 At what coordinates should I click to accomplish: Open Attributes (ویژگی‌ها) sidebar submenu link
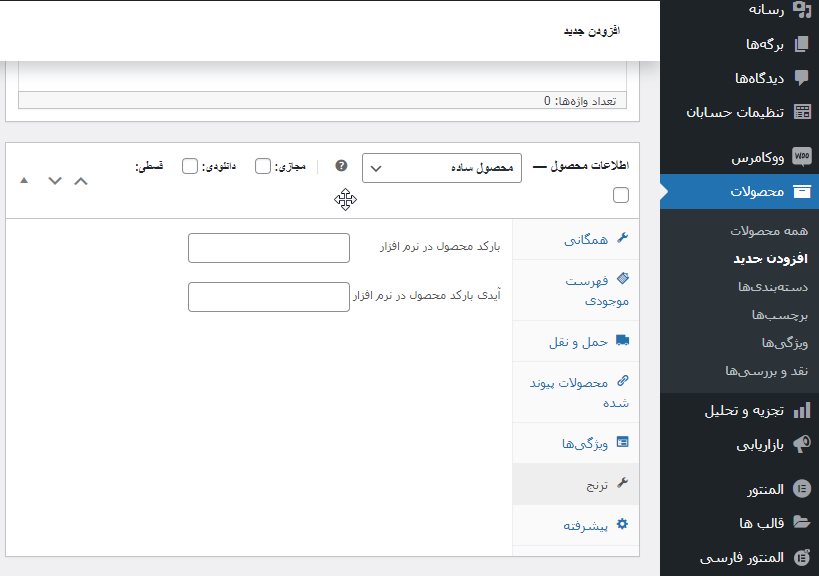[x=785, y=343]
